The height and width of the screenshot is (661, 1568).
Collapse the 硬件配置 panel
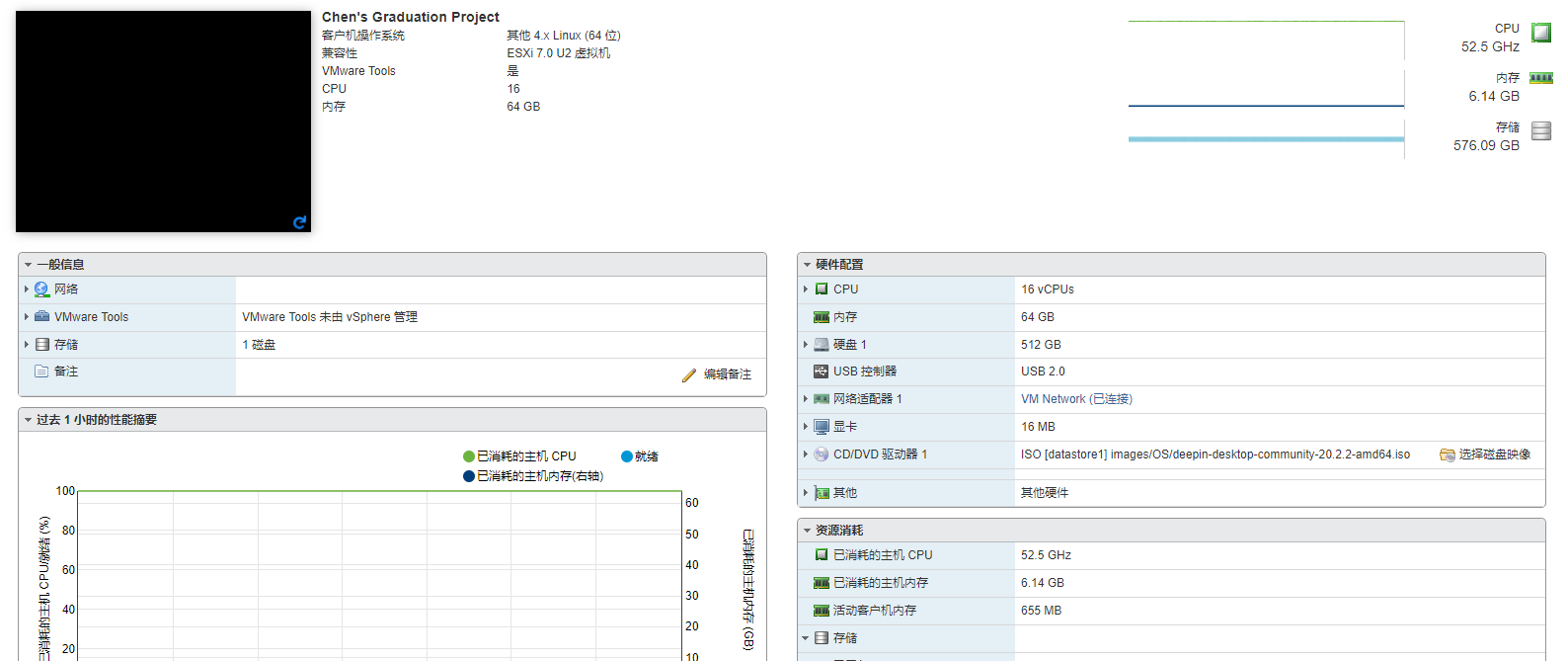coord(807,265)
